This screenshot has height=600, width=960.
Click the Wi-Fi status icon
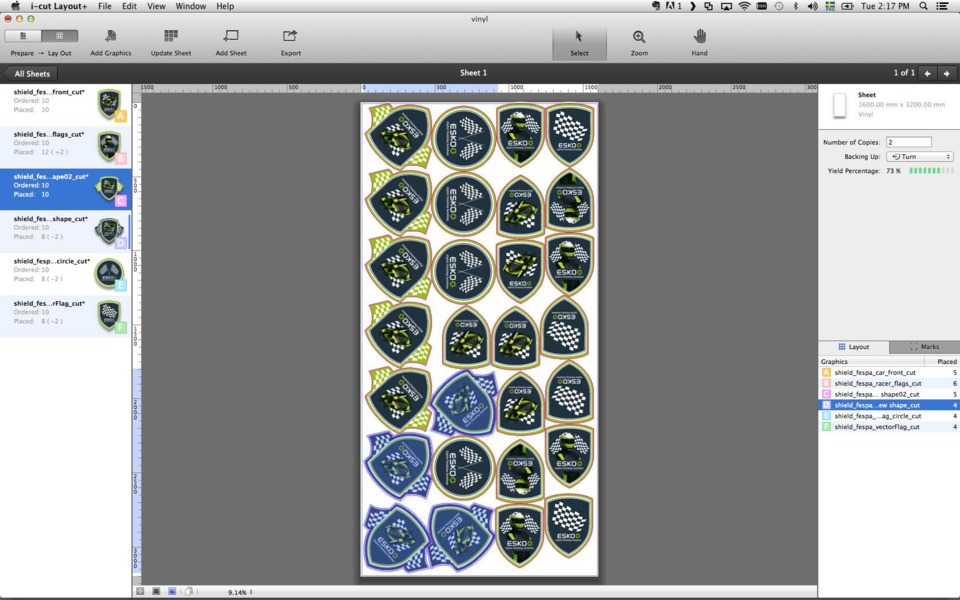[744, 6]
